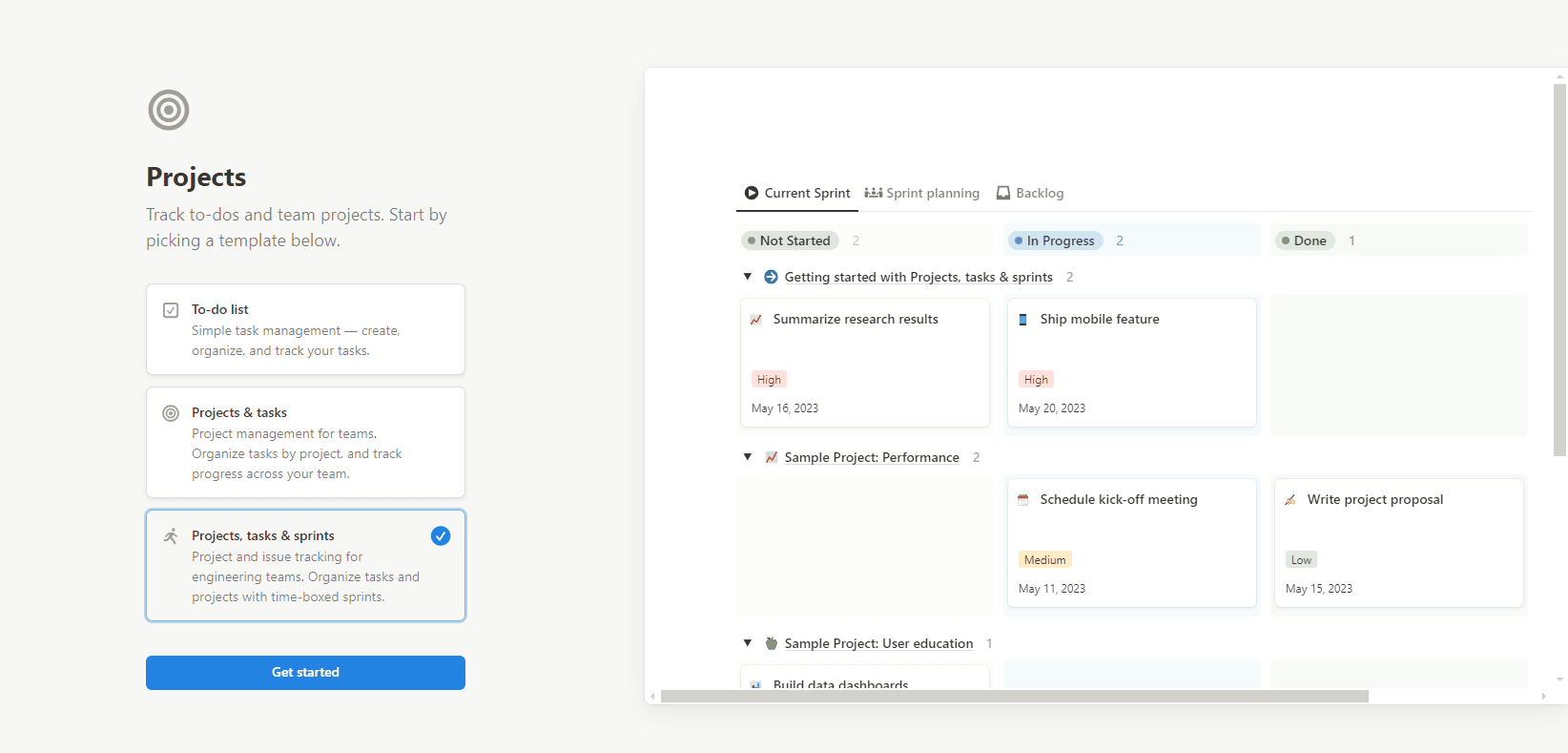The image size is (1568, 753).
Task: Click the Projects heading
Action: click(196, 178)
